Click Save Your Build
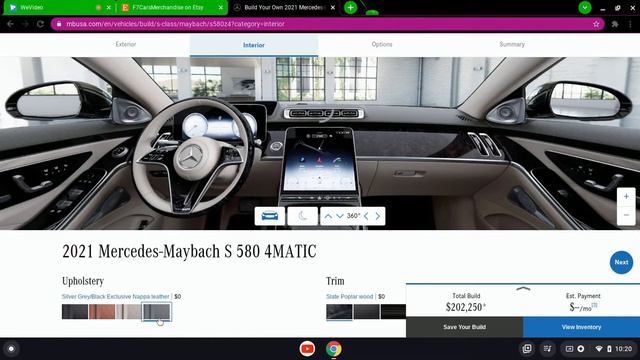The width and height of the screenshot is (640, 360). 464,327
